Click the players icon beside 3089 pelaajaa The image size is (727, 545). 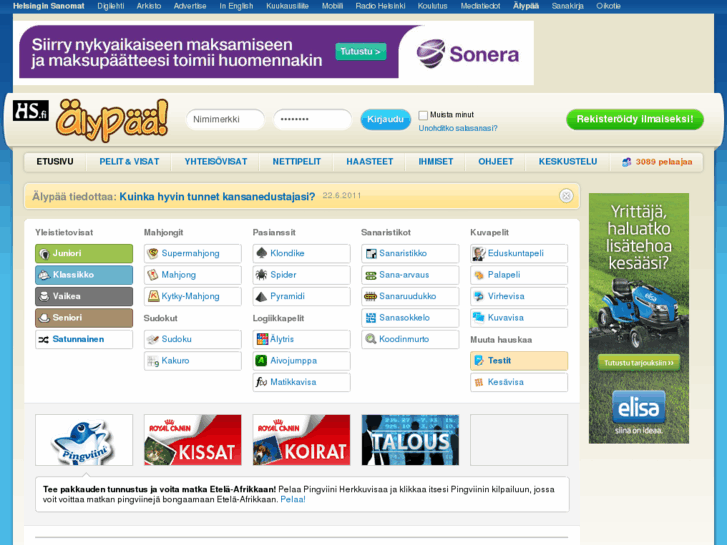626,162
